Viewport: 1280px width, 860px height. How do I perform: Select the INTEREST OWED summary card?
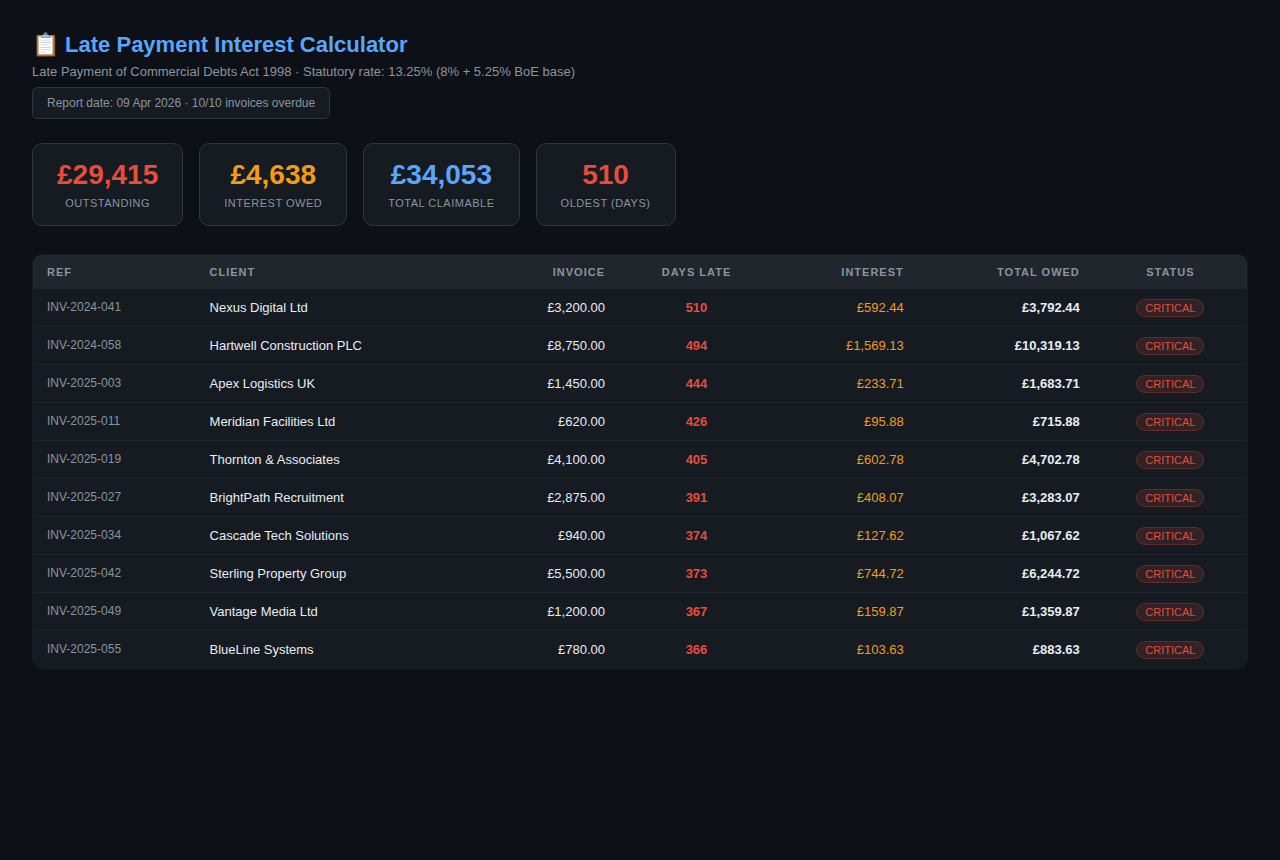[x=273, y=184]
